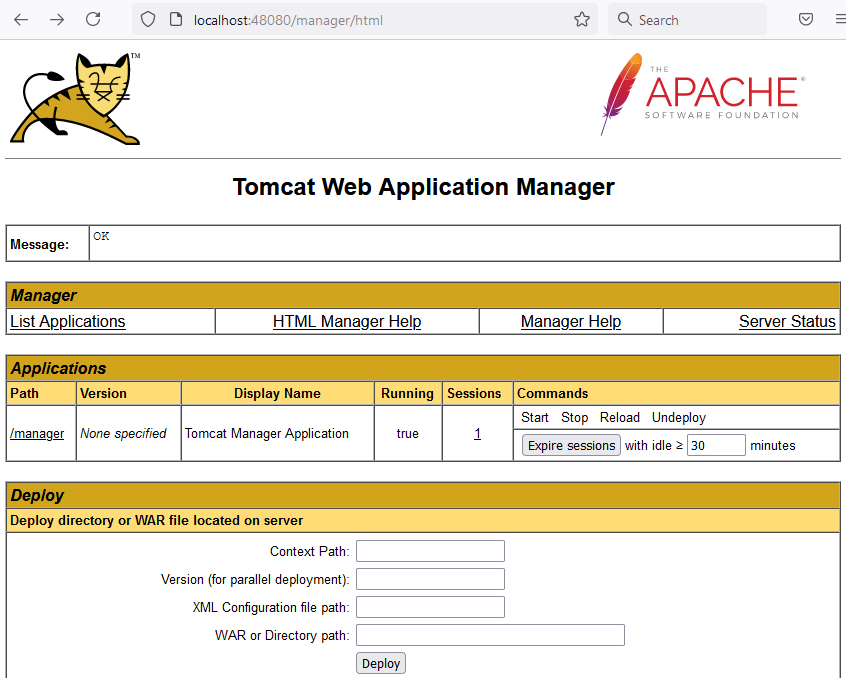Image resolution: width=846 pixels, height=678 pixels.
Task: Click the address bar showing localhost:48080/manager/html
Action: (x=364, y=20)
